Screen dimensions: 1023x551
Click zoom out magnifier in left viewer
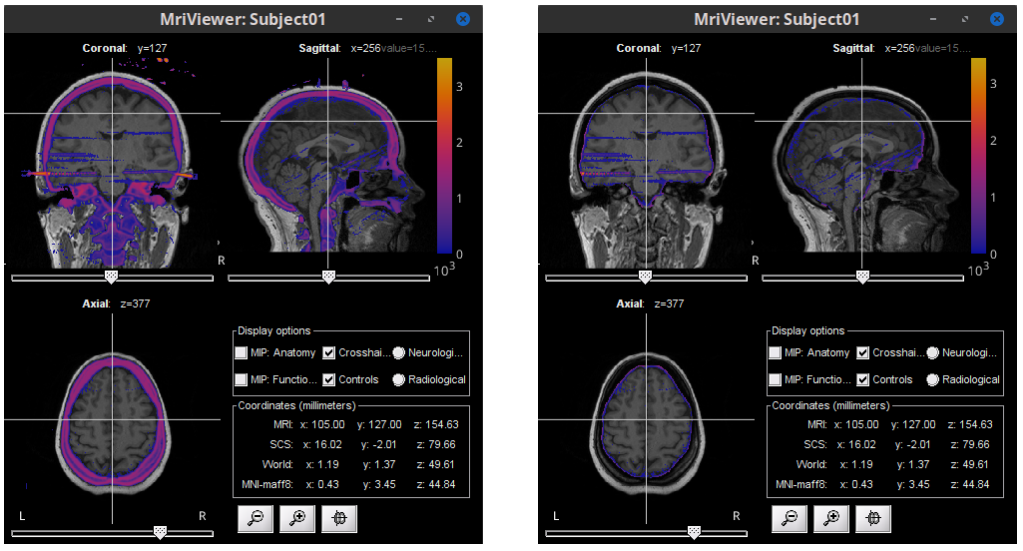[x=255, y=518]
